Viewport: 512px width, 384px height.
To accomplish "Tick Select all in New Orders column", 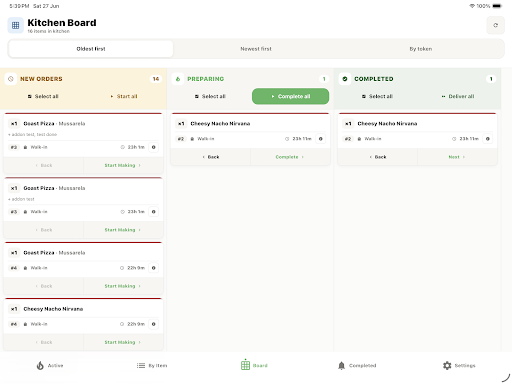I will [x=43, y=96].
